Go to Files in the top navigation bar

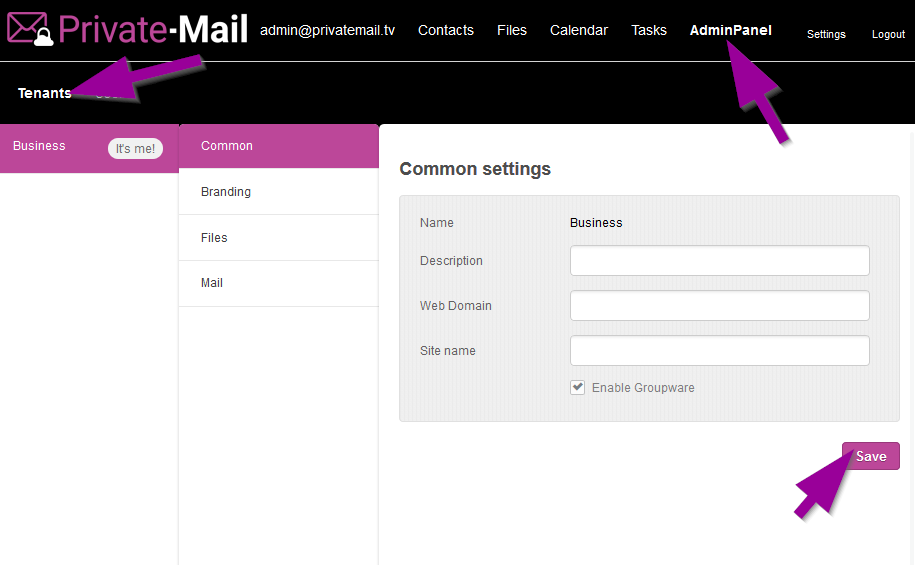(x=511, y=30)
